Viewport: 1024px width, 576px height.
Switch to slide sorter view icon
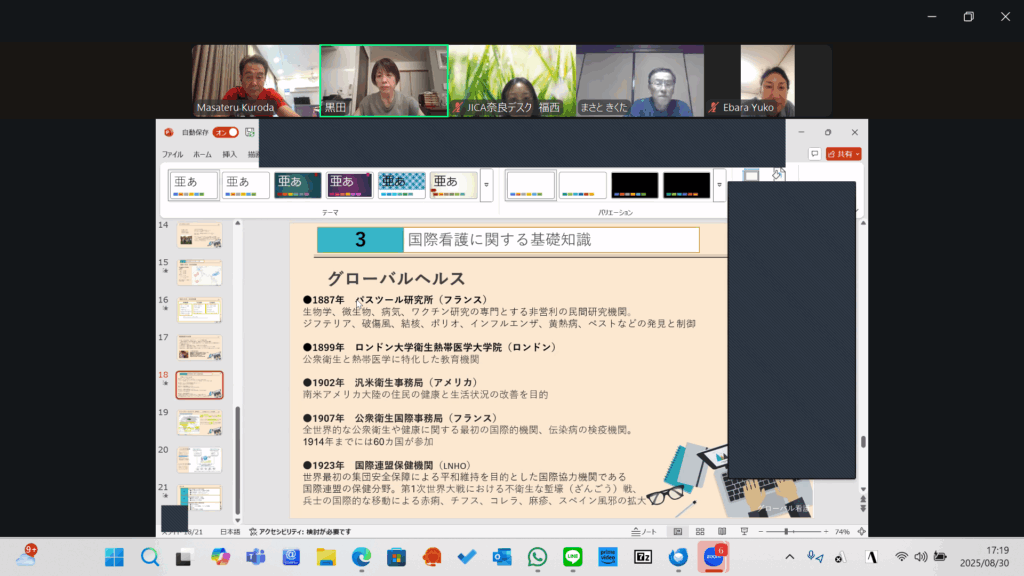click(x=700, y=531)
